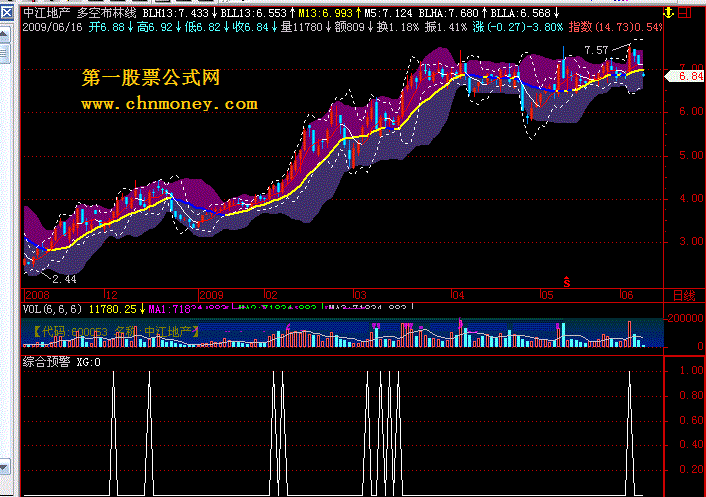
Task: Click the 03 month label on time axis
Action: click(360, 295)
